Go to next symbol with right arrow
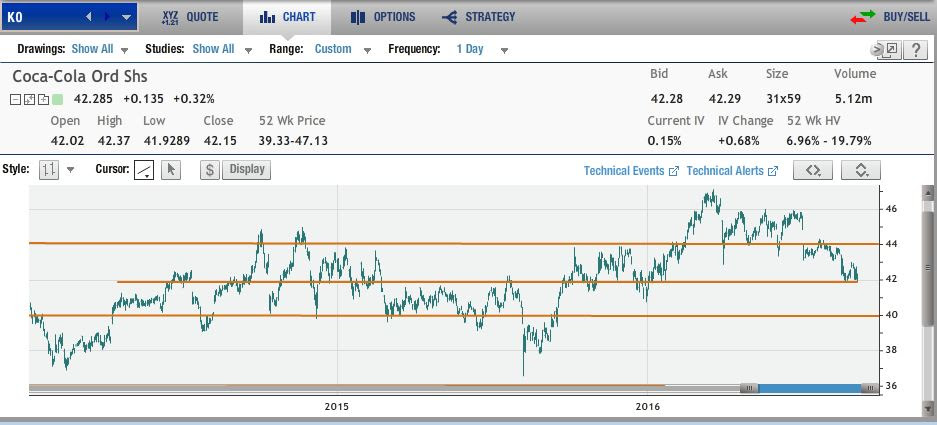937x425 pixels. [x=108, y=17]
